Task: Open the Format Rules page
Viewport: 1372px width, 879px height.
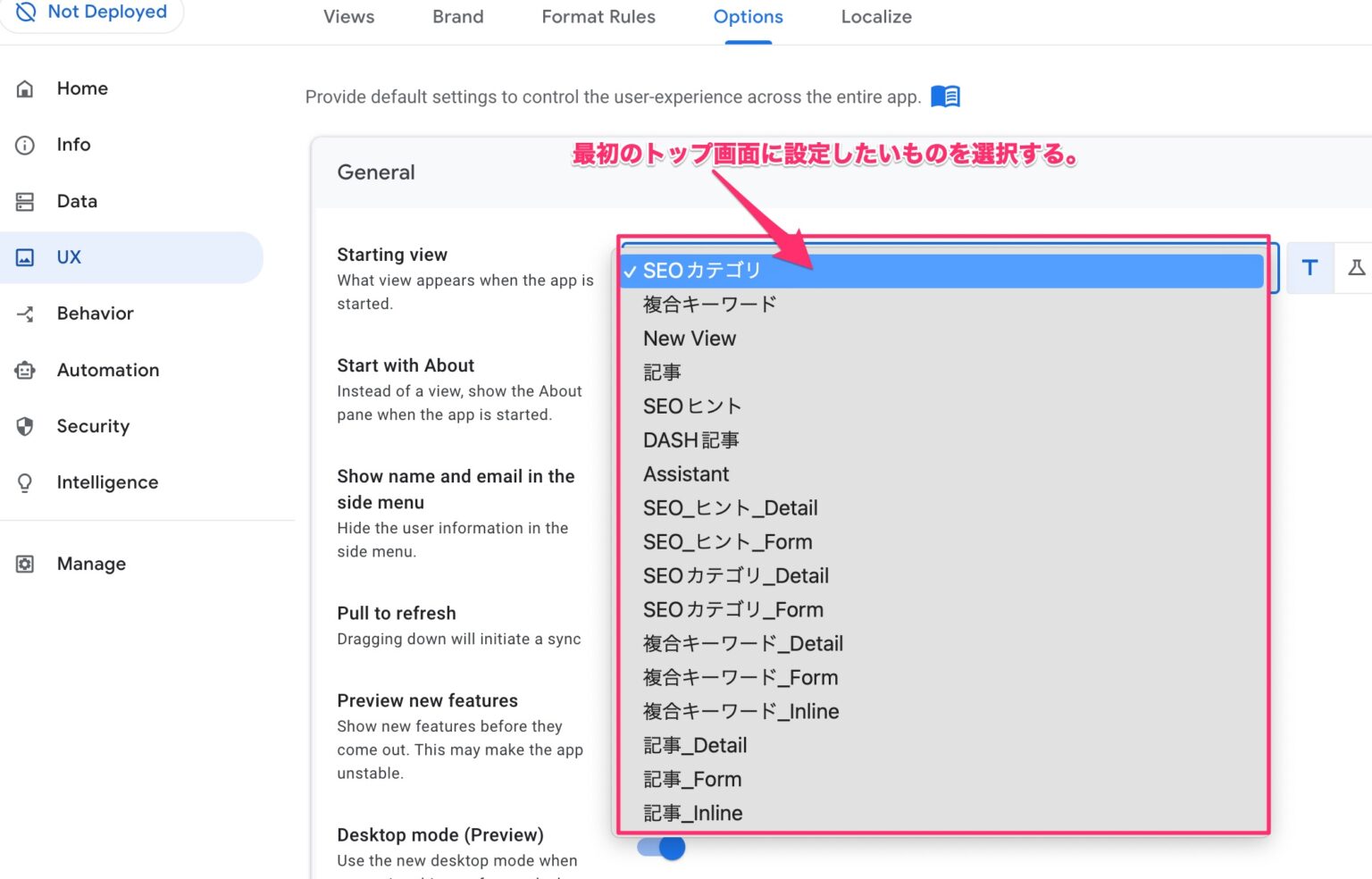Action: (x=598, y=16)
